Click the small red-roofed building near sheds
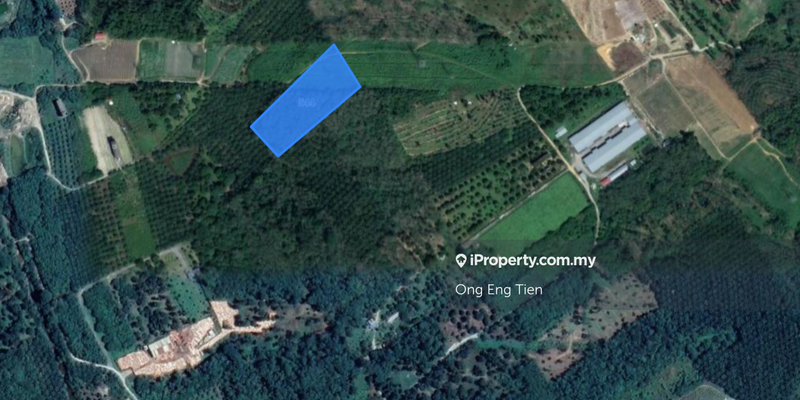Image resolution: width=800 pixels, height=400 pixels. [605, 181]
